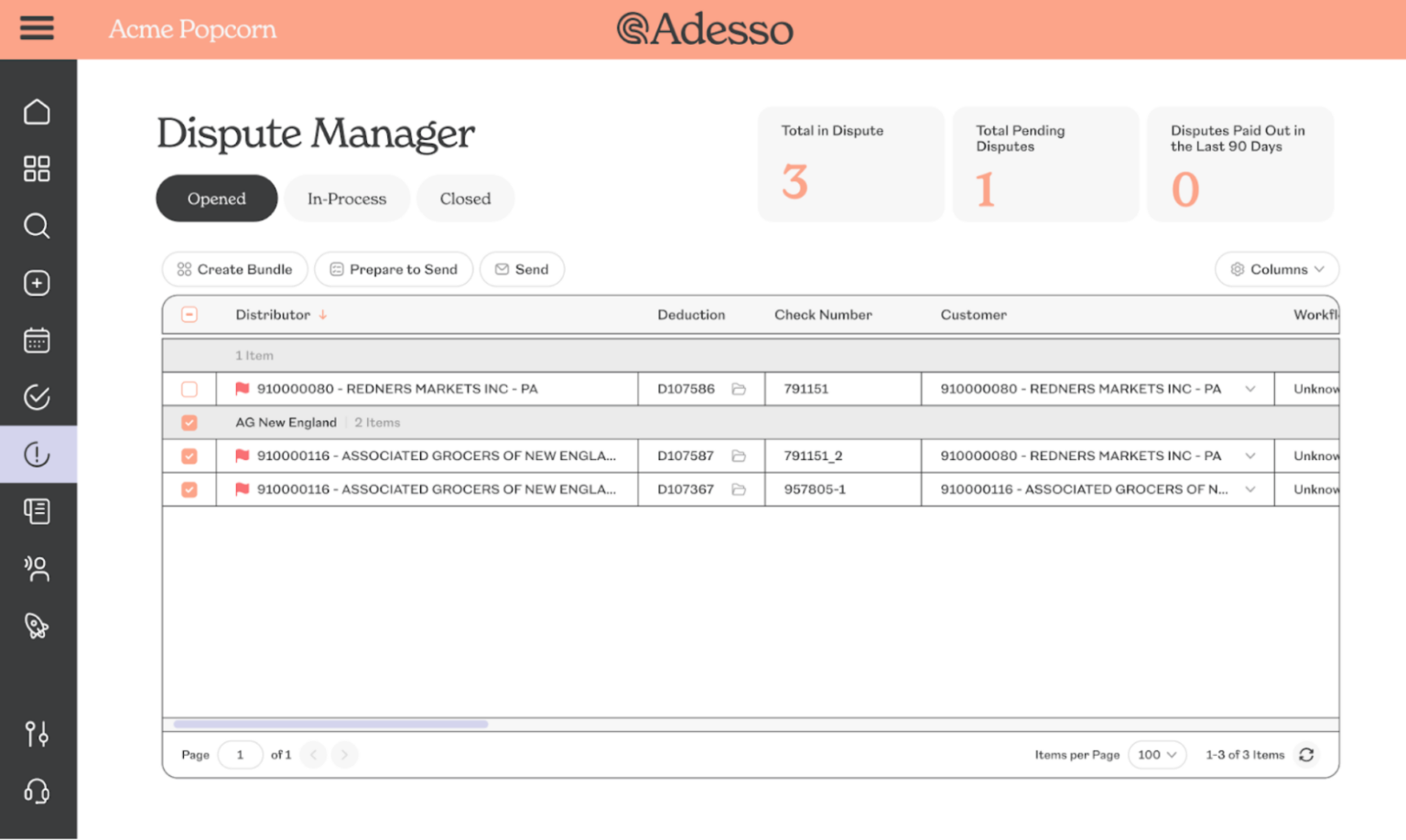
Task: Open the support headset sidebar icon
Action: click(37, 791)
